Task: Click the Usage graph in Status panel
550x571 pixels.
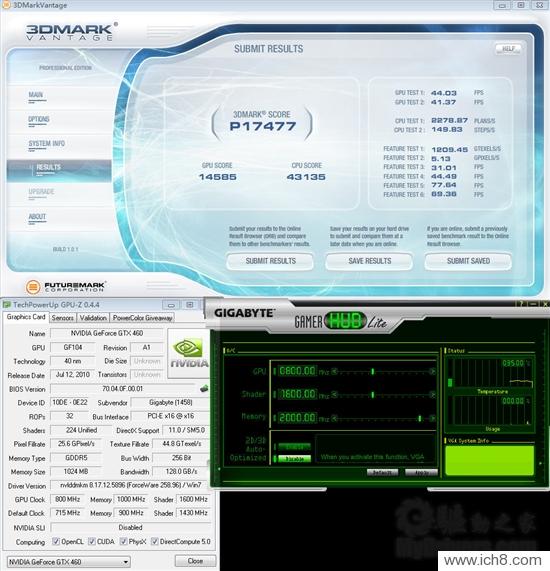Action: pyautogui.click(x=490, y=411)
